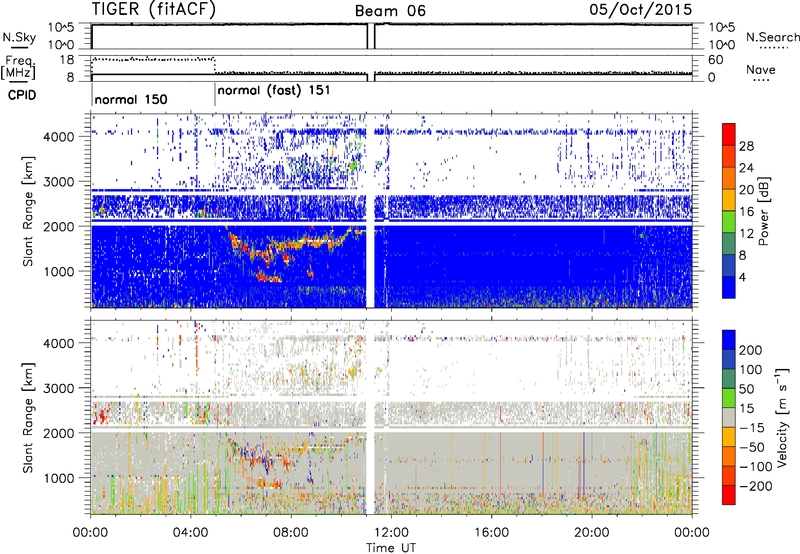
Task: Click the '50' Velocity colorbar tick
Action: pos(746,389)
